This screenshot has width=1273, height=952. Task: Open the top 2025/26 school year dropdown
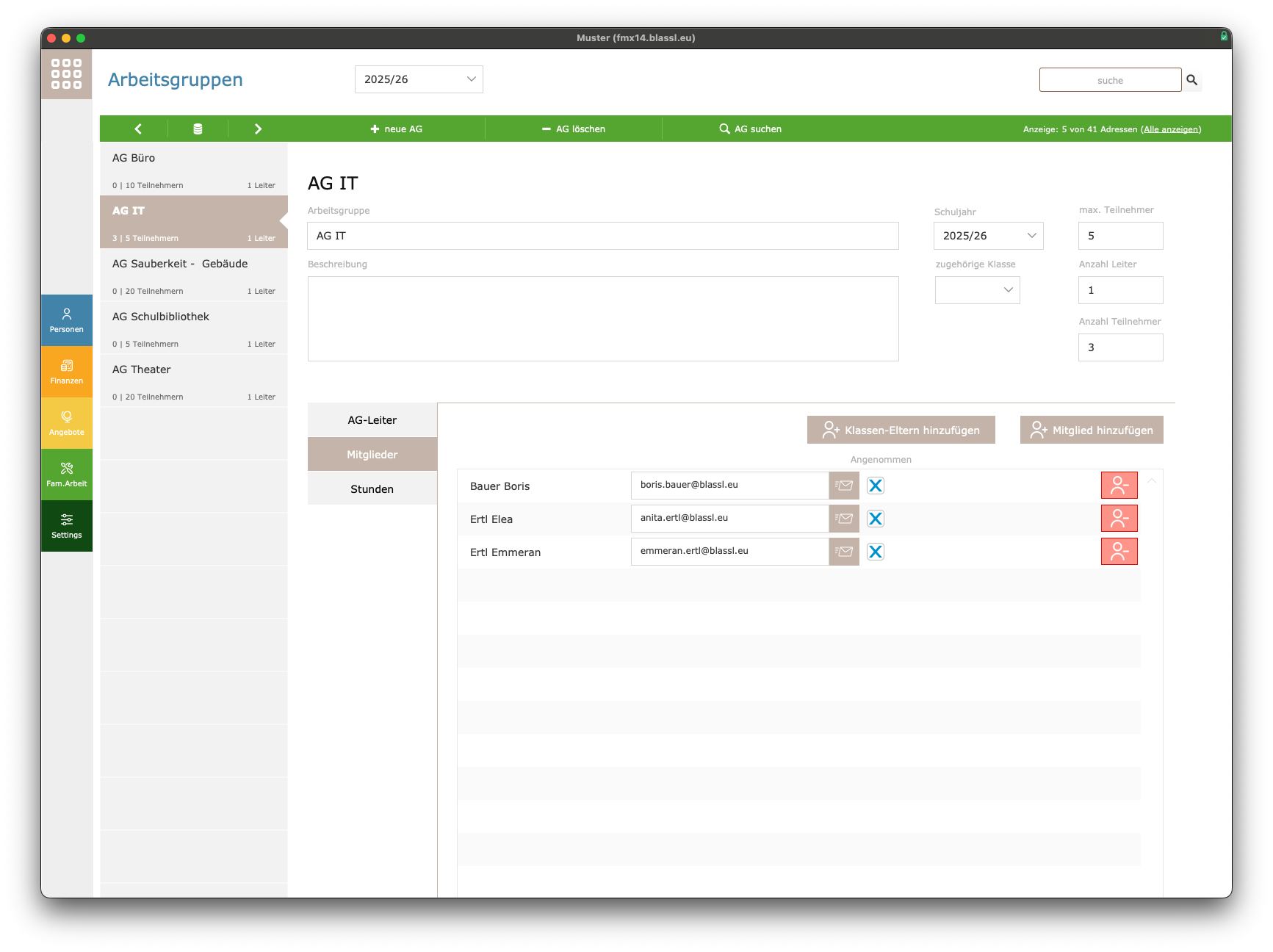click(419, 79)
